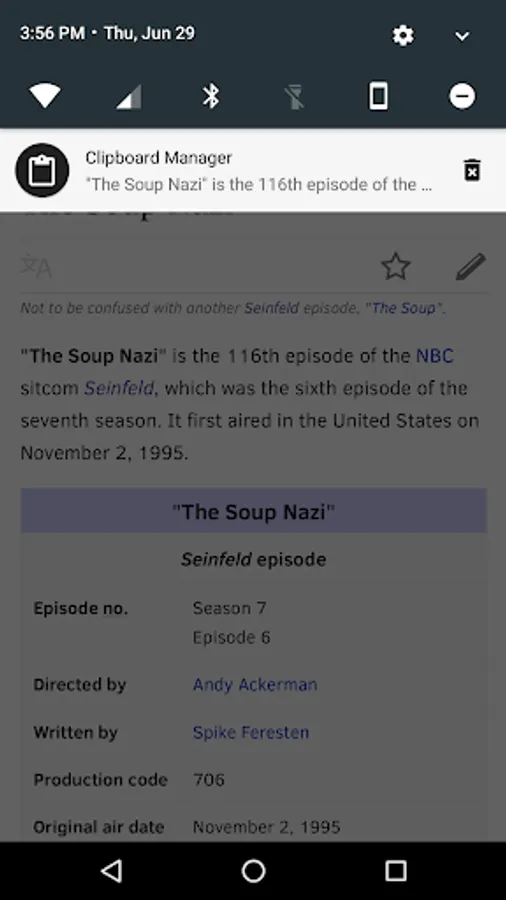Toggle Bluetooth quick setting
Image resolution: width=506 pixels, height=900 pixels.
click(211, 96)
